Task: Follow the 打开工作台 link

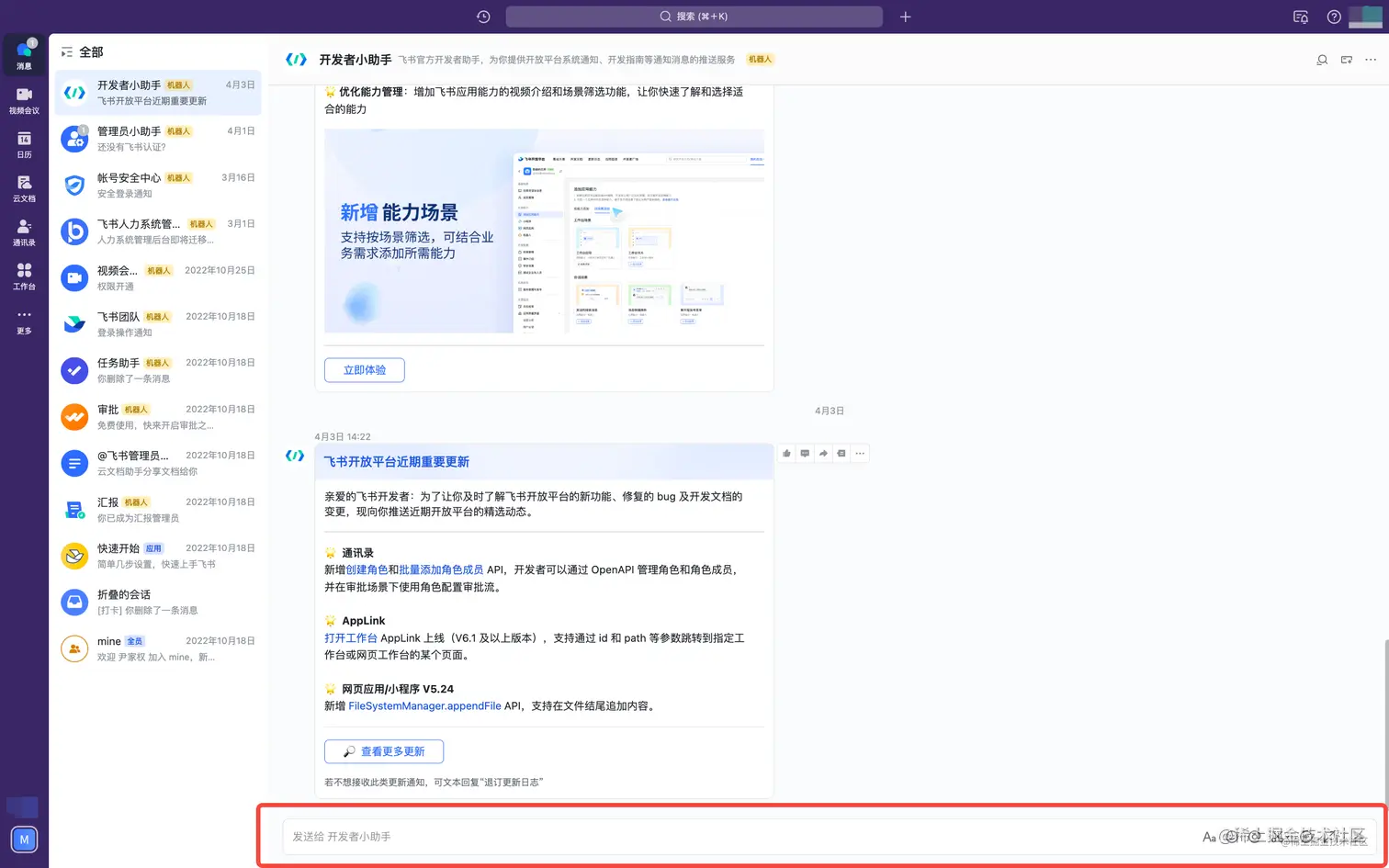Action: (351, 637)
